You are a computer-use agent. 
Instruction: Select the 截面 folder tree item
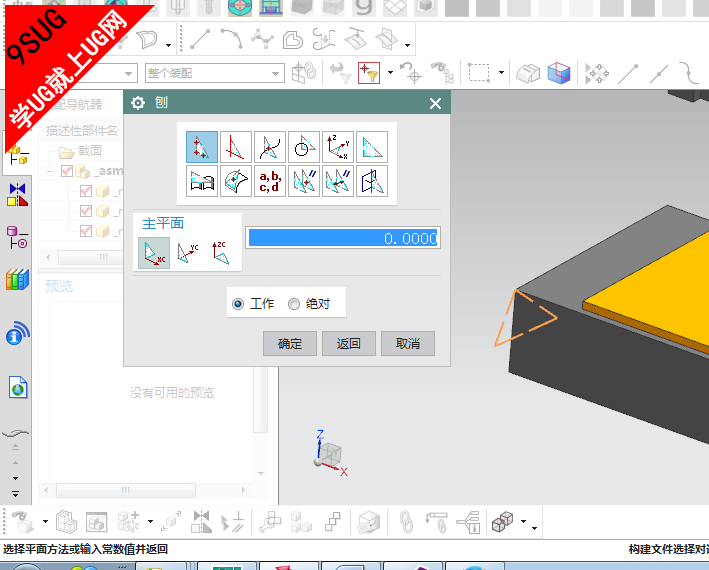coord(90,151)
